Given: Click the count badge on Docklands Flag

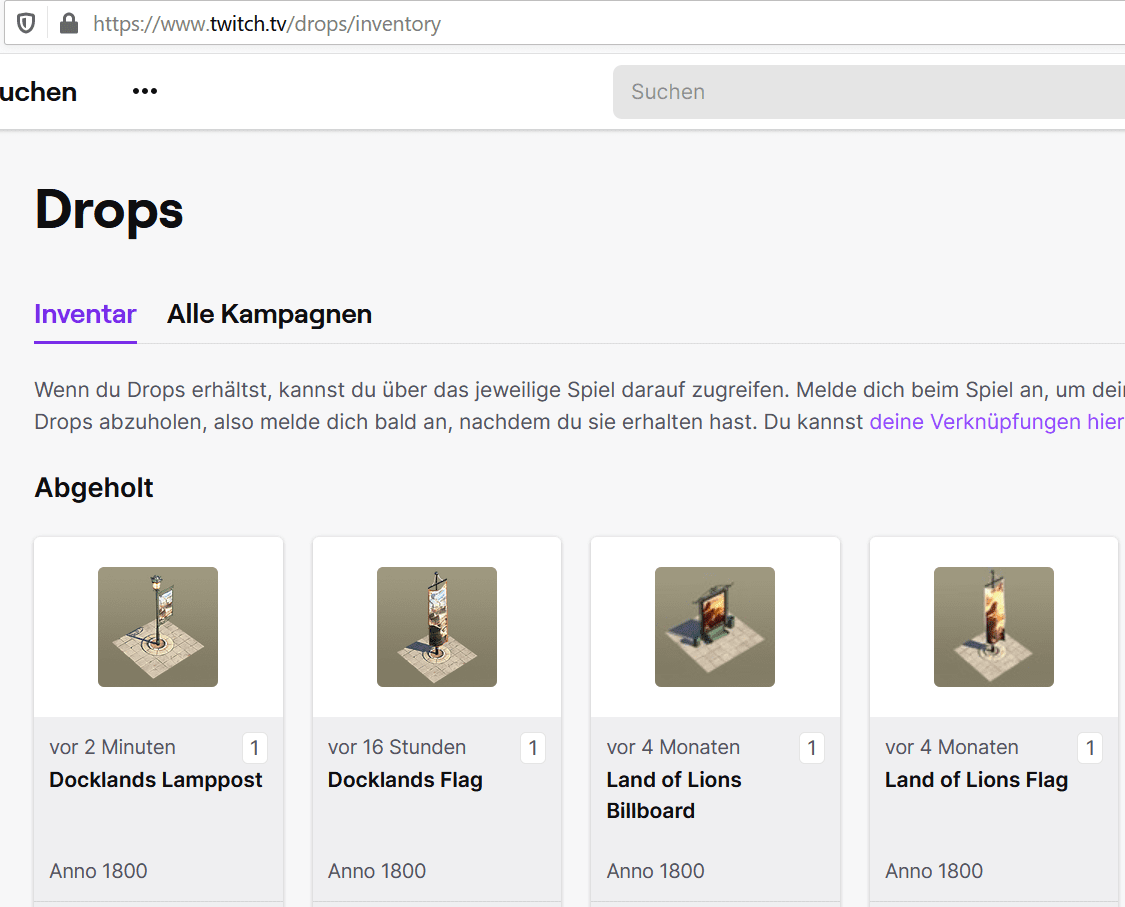Looking at the screenshot, I should 533,748.
